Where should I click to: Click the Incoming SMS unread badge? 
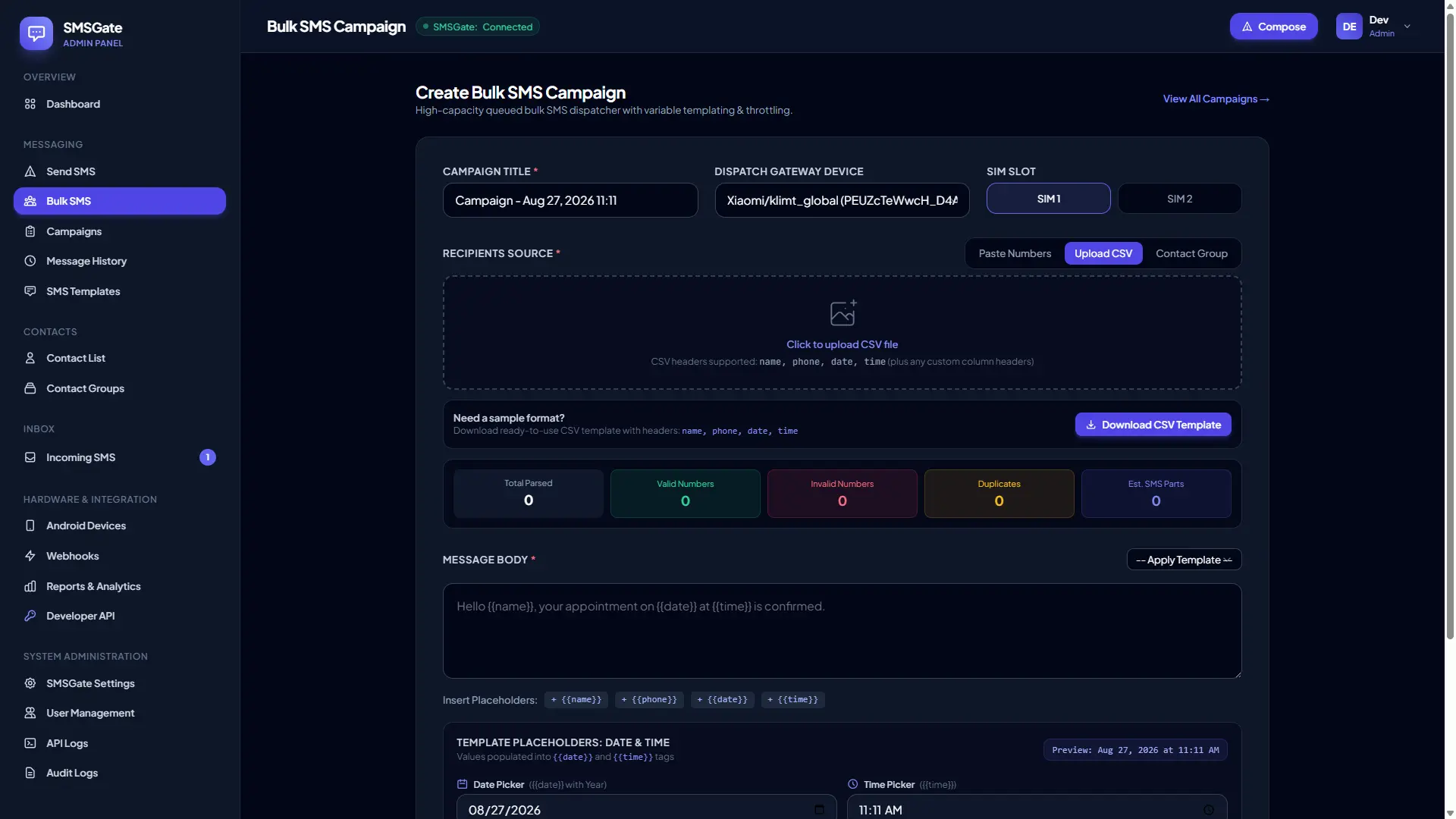[208, 457]
